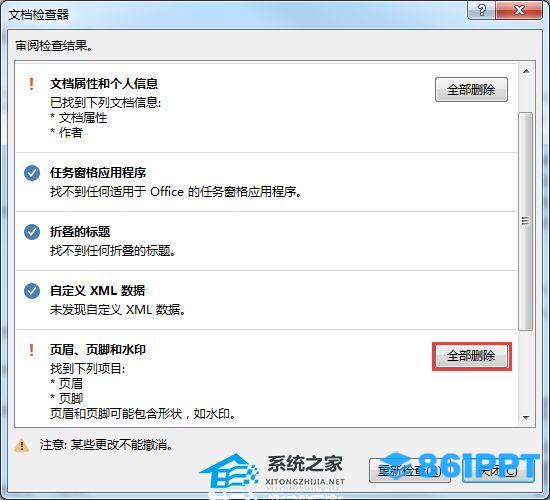The image size is (550, 500).
Task: Select the 文档属性和个人信息 heading
Action: point(104,84)
